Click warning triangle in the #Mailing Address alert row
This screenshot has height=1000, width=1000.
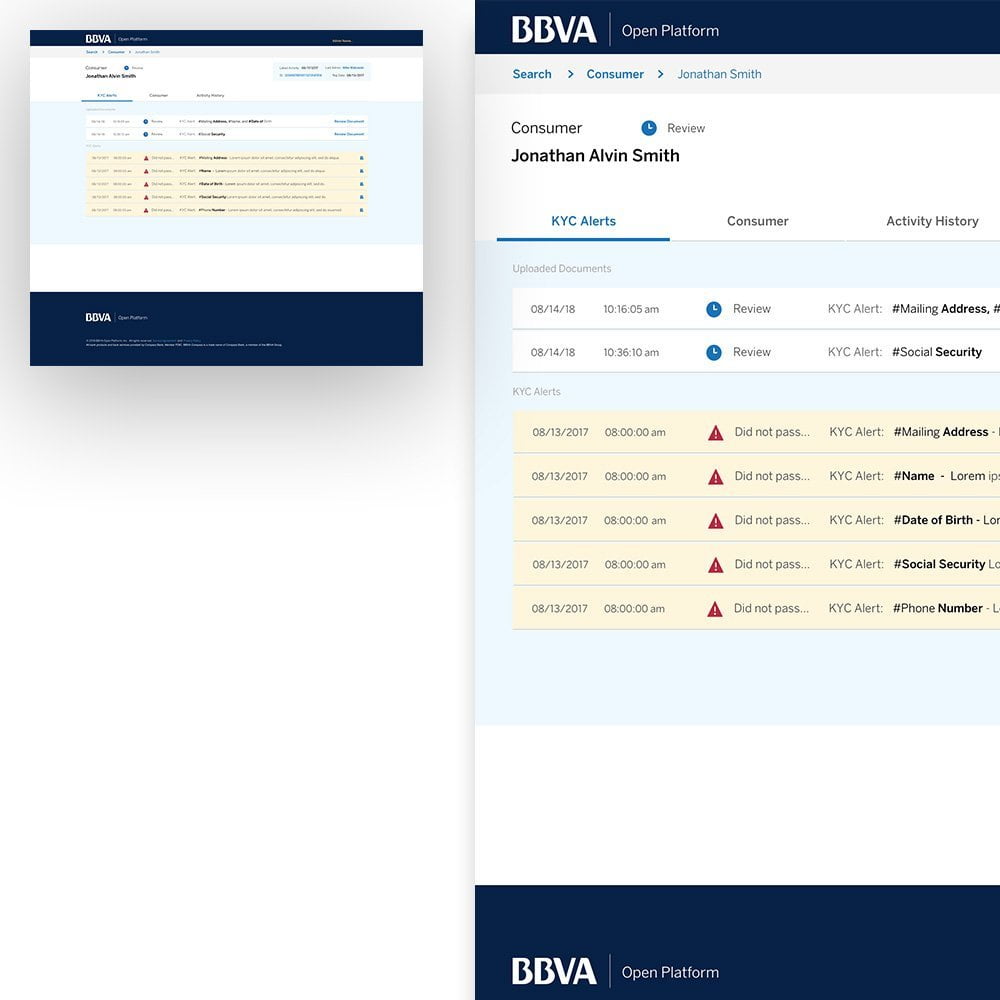716,433
